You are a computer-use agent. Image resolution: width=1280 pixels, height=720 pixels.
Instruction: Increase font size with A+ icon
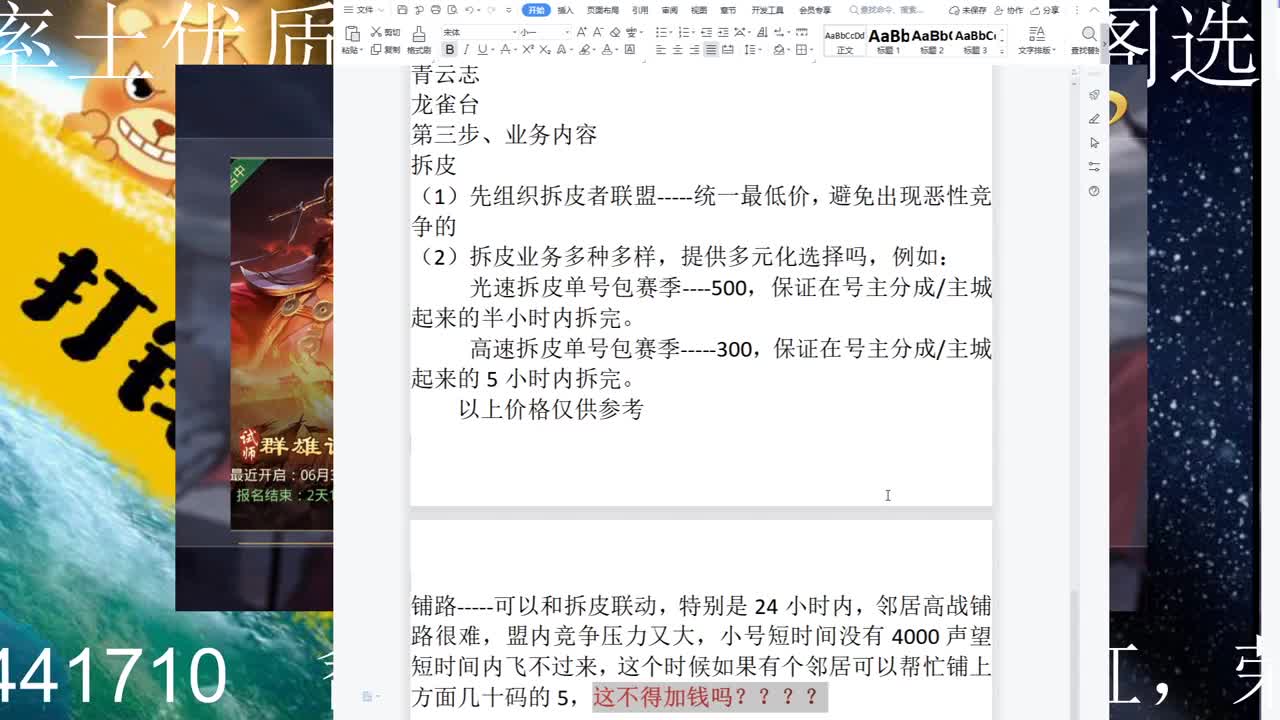point(581,32)
